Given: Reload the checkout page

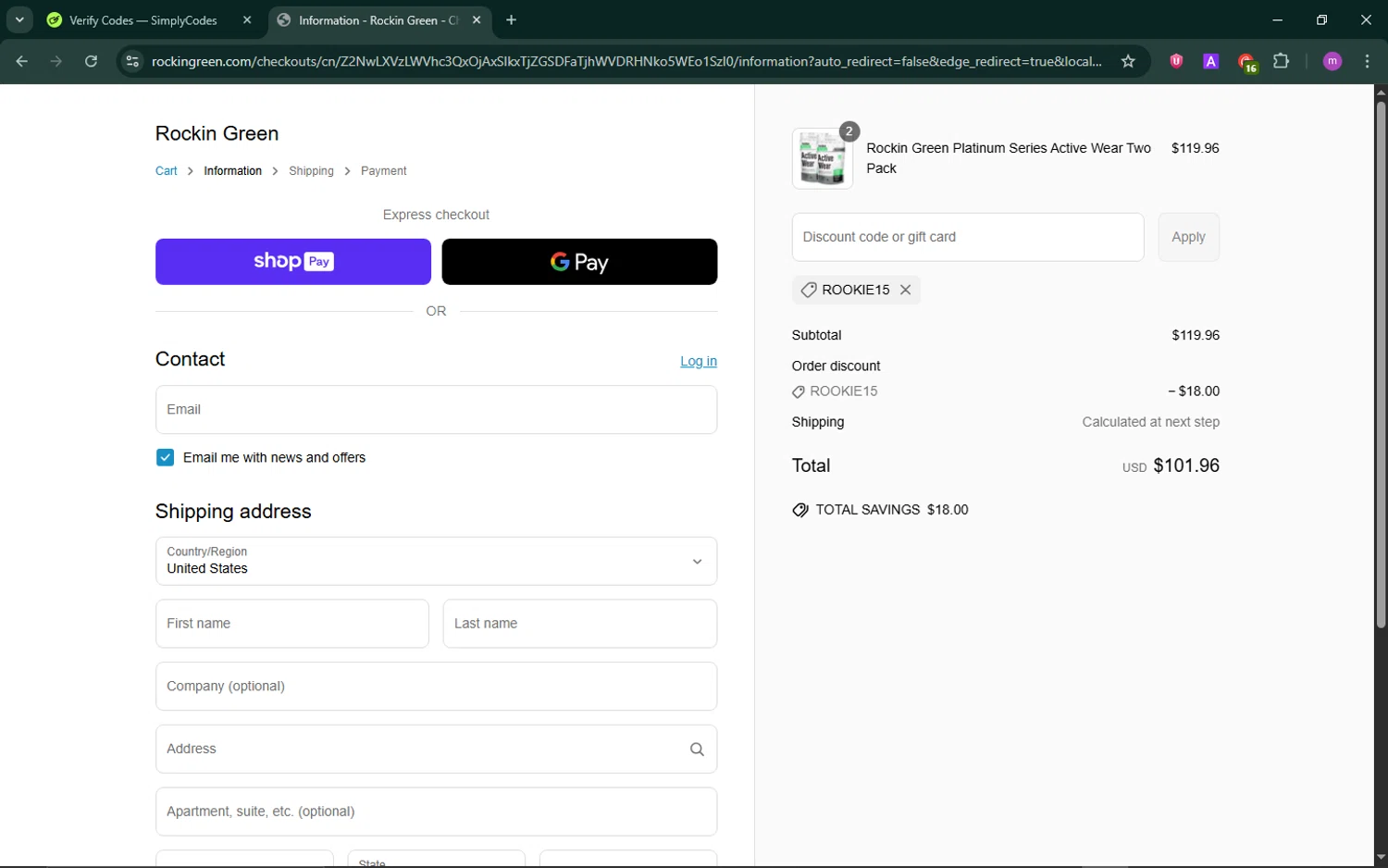Looking at the screenshot, I should 91,61.
